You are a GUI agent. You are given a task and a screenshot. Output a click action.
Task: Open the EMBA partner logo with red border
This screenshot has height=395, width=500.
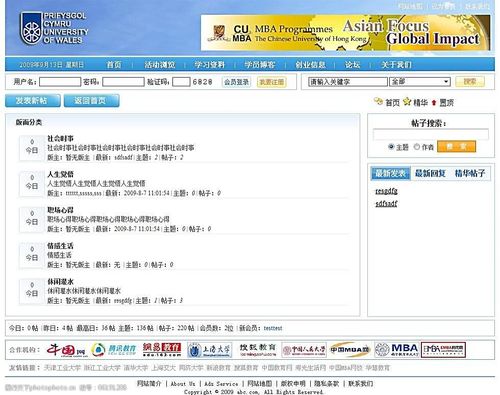coord(443,350)
